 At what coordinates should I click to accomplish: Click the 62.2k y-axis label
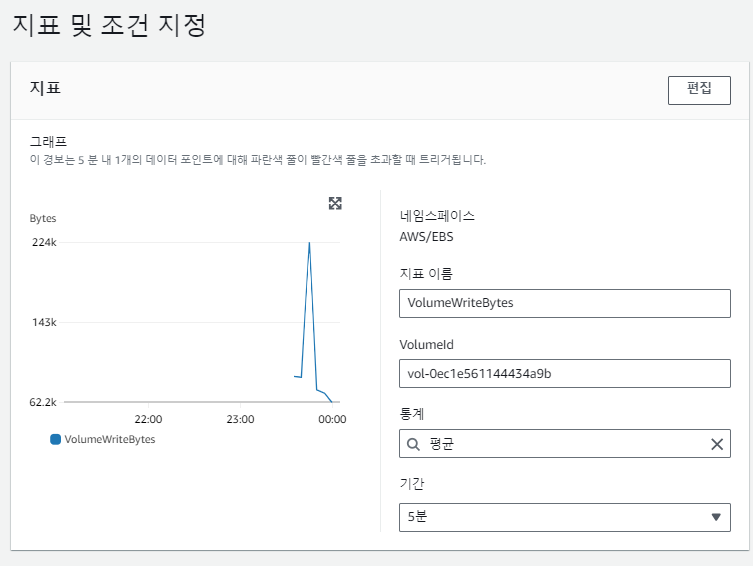tap(43, 402)
